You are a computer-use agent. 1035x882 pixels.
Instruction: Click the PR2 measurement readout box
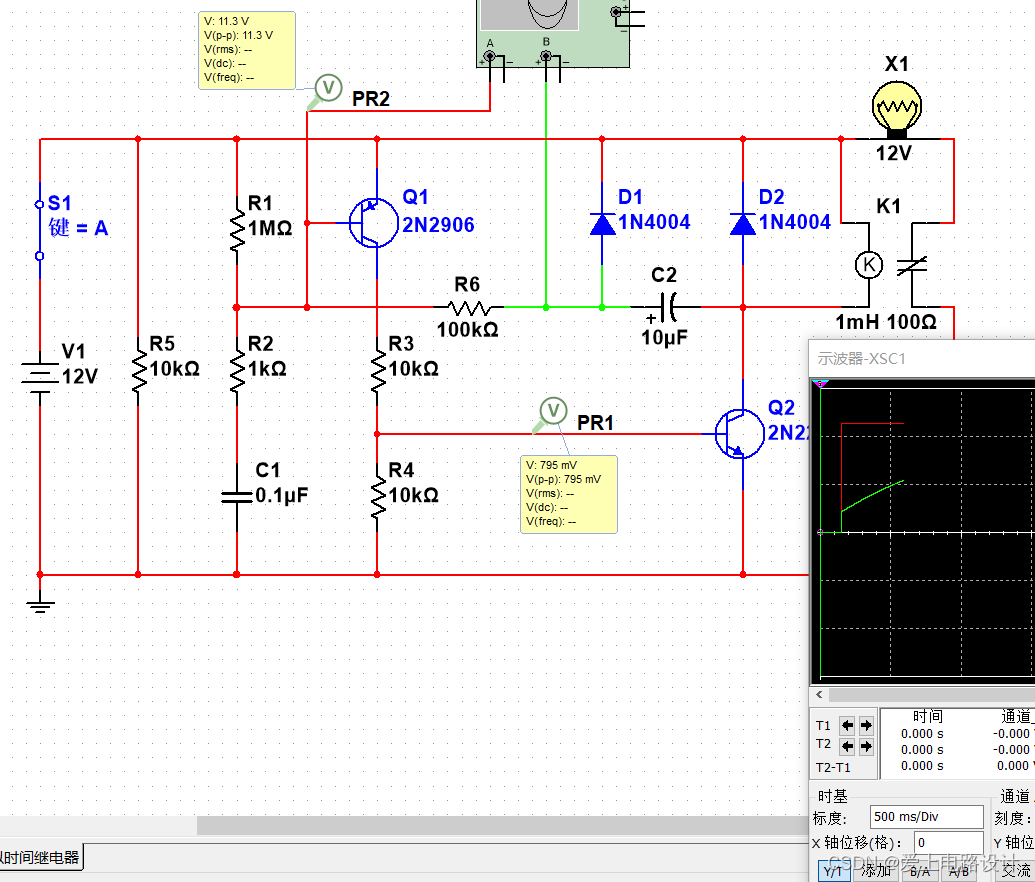pos(247,50)
